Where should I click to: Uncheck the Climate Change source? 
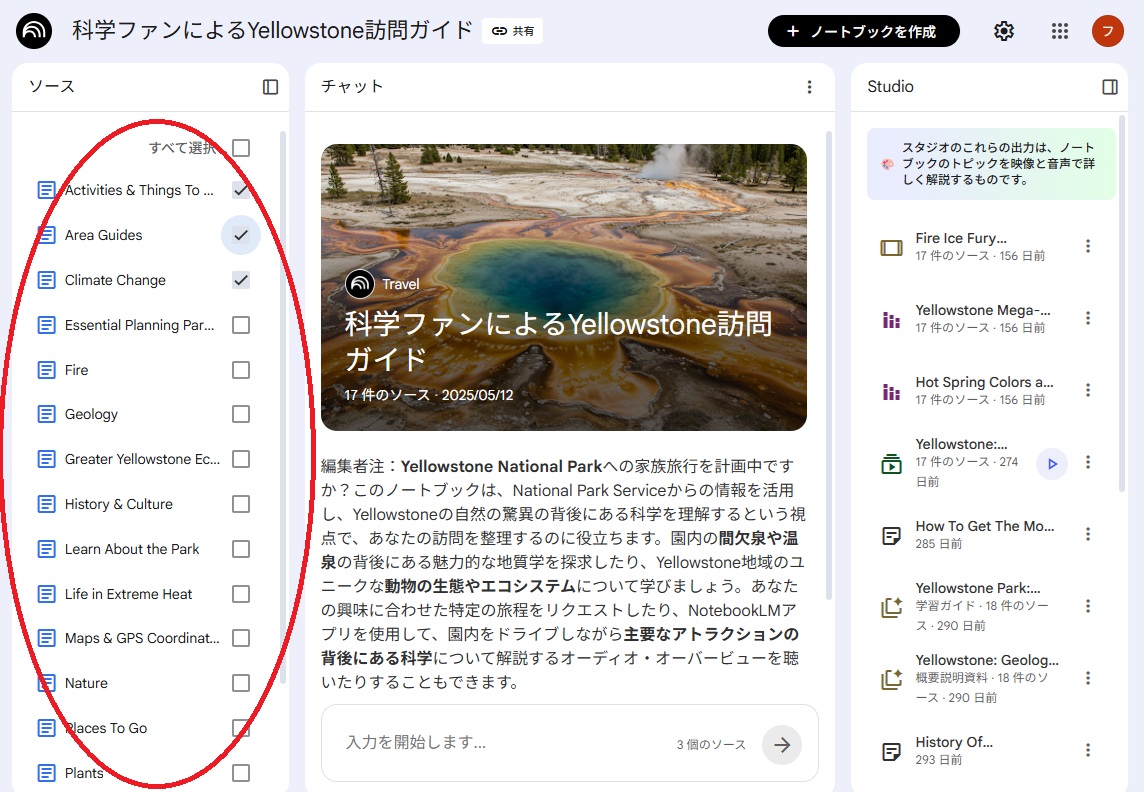click(241, 280)
